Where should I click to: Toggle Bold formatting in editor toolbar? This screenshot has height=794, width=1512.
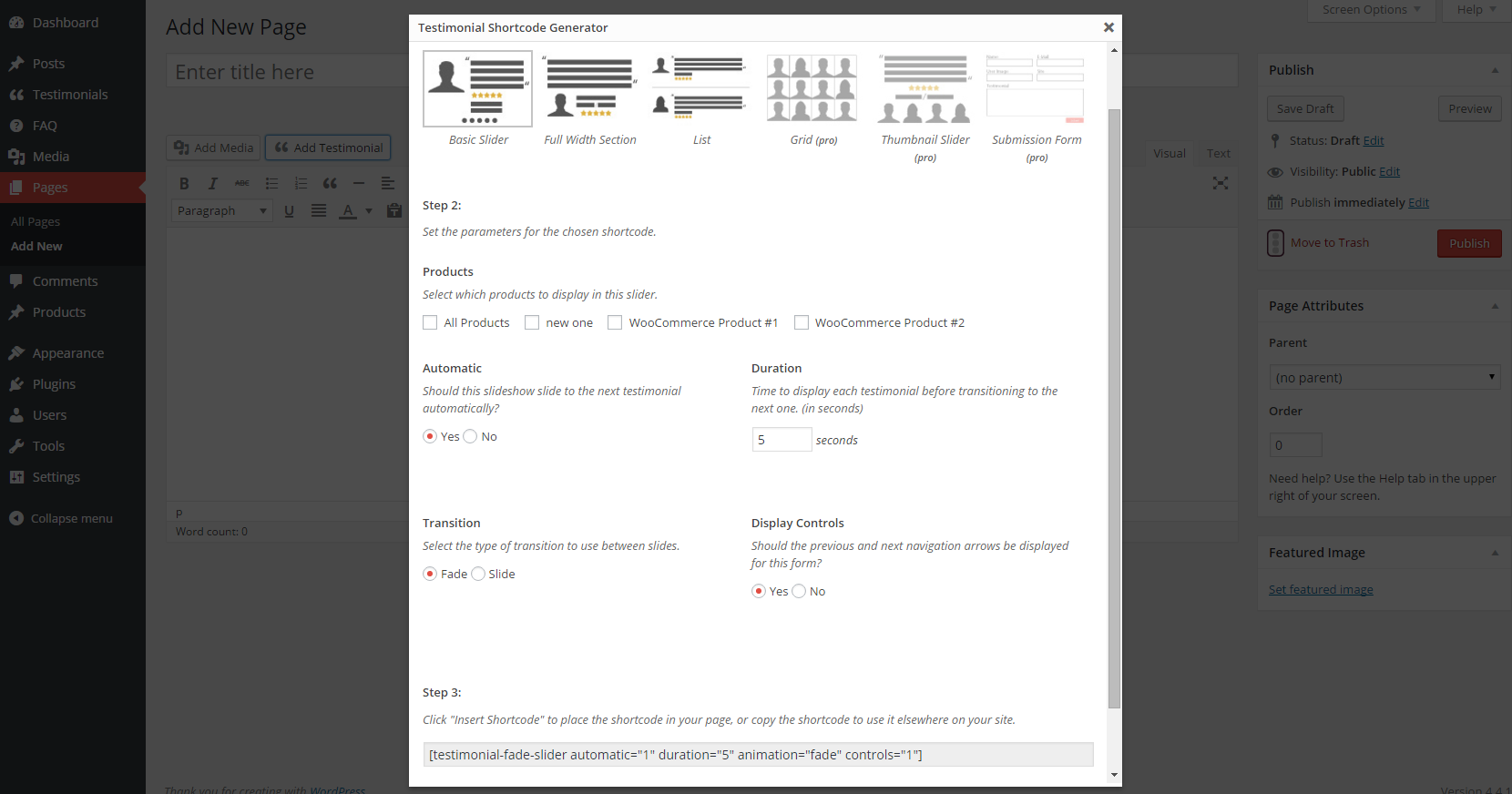pos(184,183)
